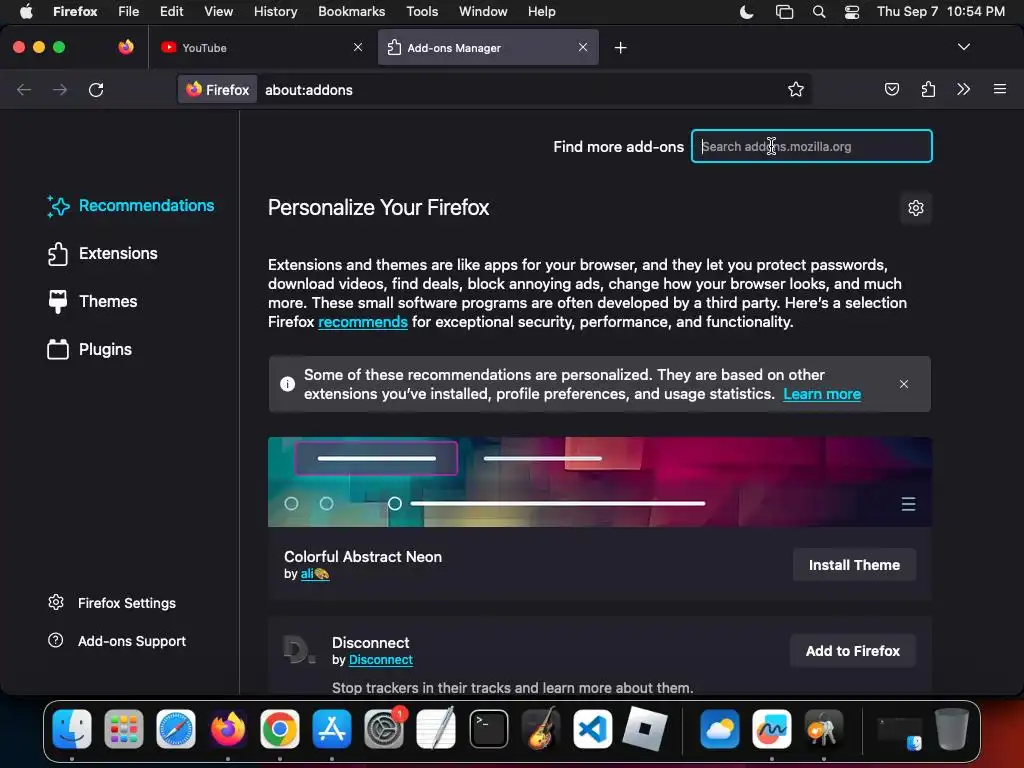Toggle Do Not Disturb moon icon
The image size is (1024, 768).
point(746,12)
